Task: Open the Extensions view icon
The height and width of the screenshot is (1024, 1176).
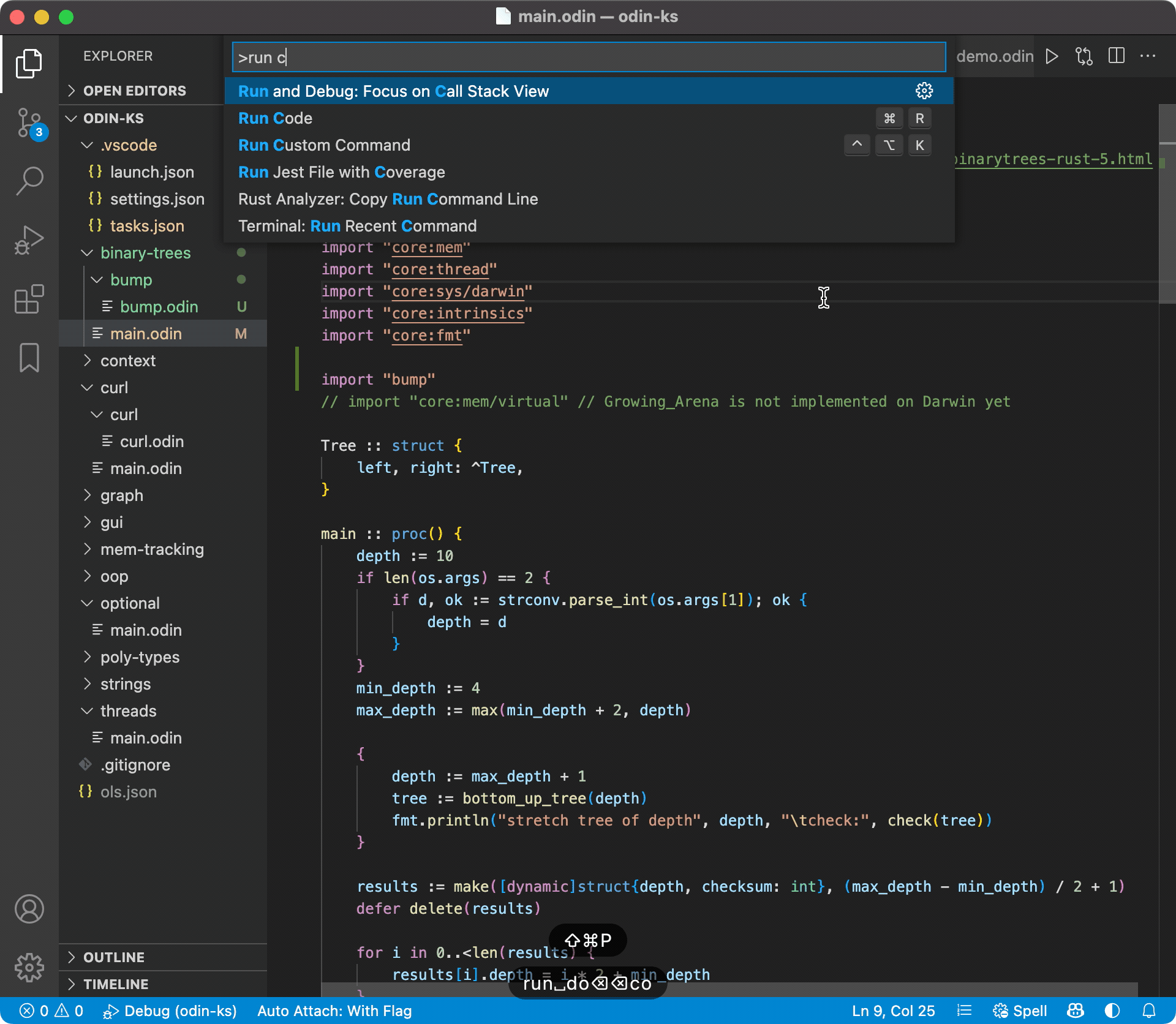Action: tap(29, 299)
